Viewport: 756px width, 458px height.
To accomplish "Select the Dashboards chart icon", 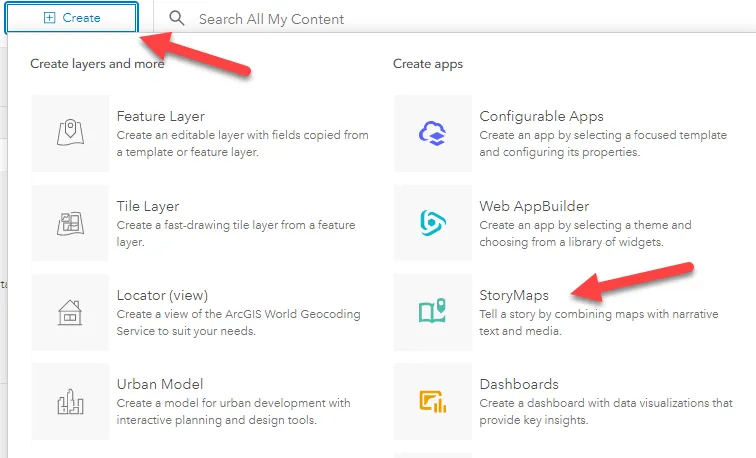I will point(432,402).
